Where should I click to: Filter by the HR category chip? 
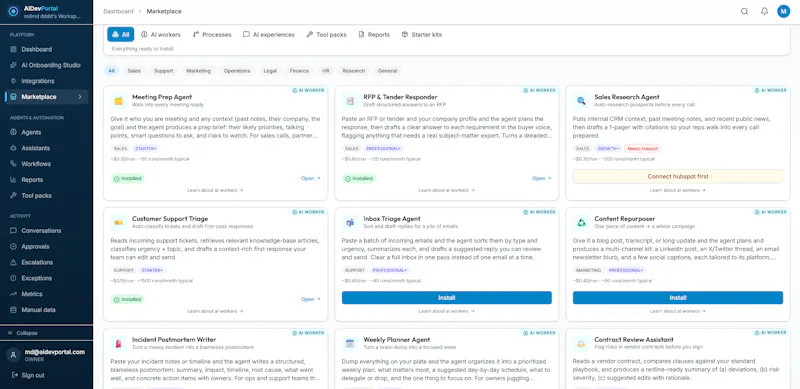[326, 71]
